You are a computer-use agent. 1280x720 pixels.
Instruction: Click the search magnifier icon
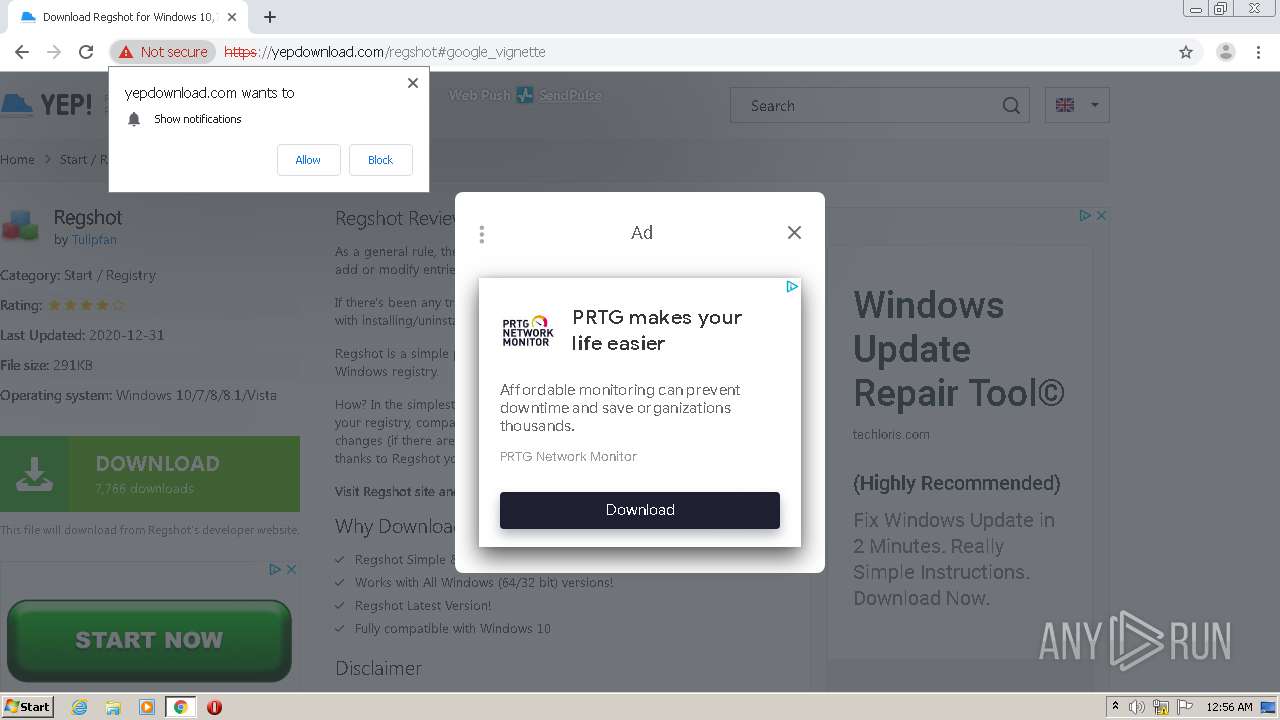(1011, 105)
